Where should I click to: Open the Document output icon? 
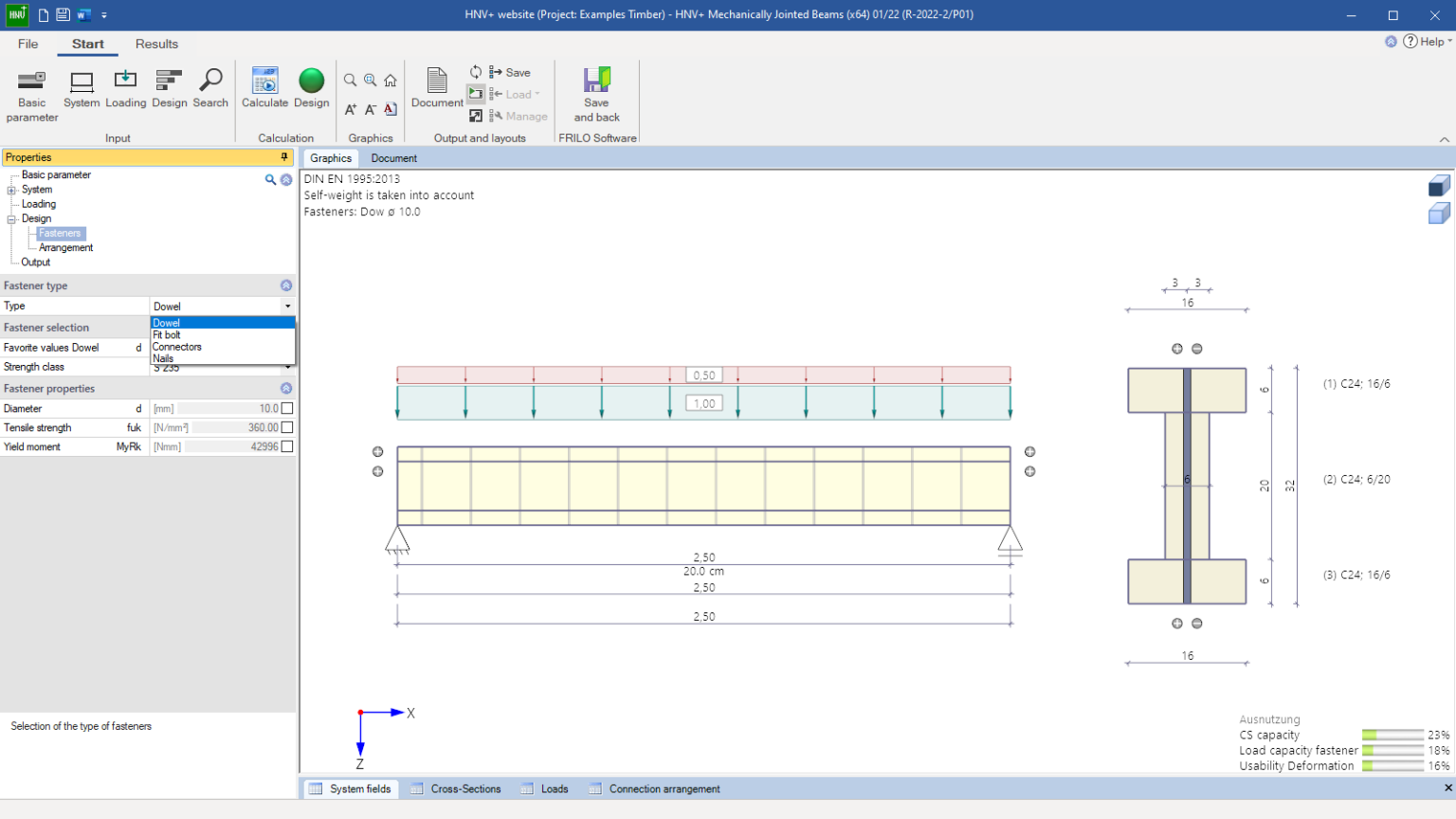pyautogui.click(x=437, y=89)
